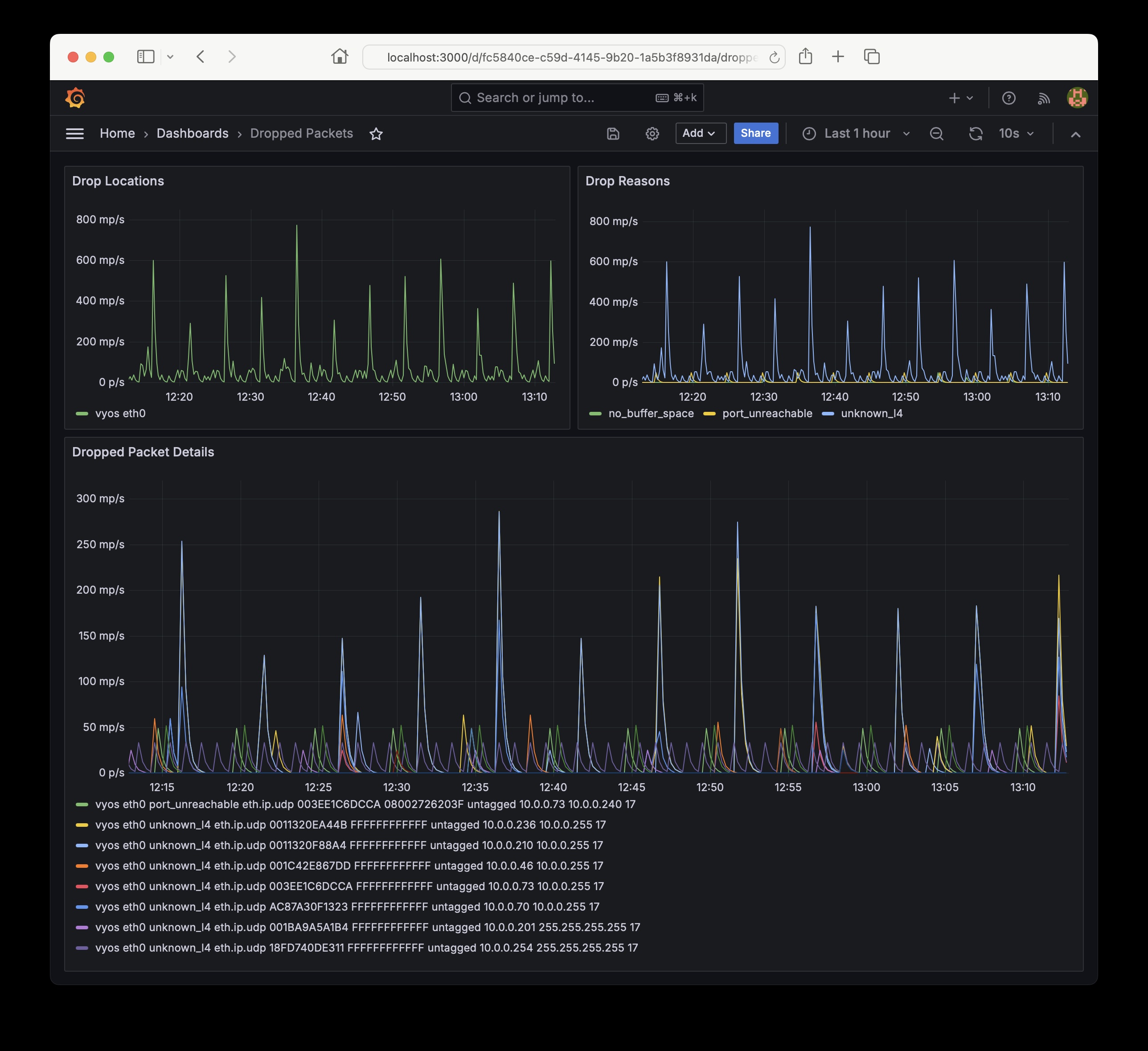Click the Drop Reasons panel title
The image size is (1148, 1051).
coord(627,181)
